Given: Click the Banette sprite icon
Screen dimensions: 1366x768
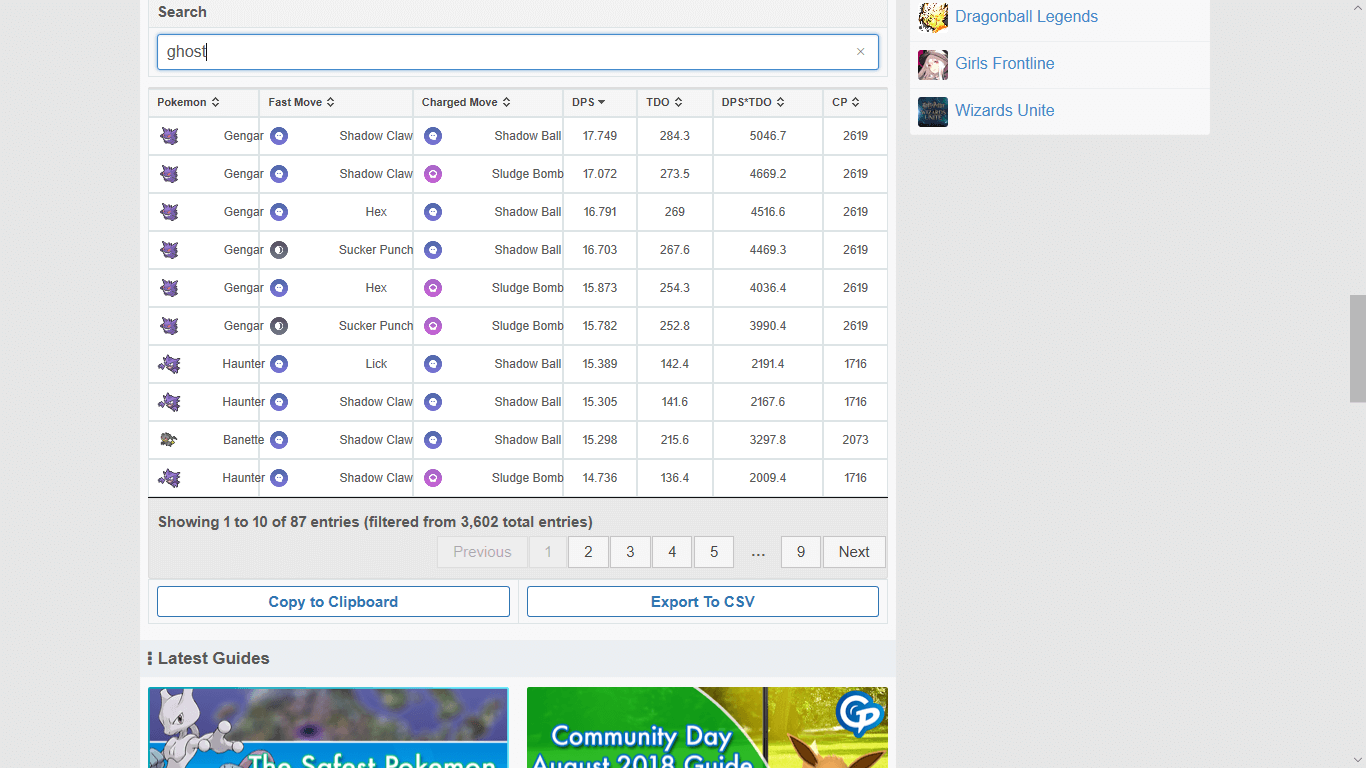Looking at the screenshot, I should tap(168, 440).
